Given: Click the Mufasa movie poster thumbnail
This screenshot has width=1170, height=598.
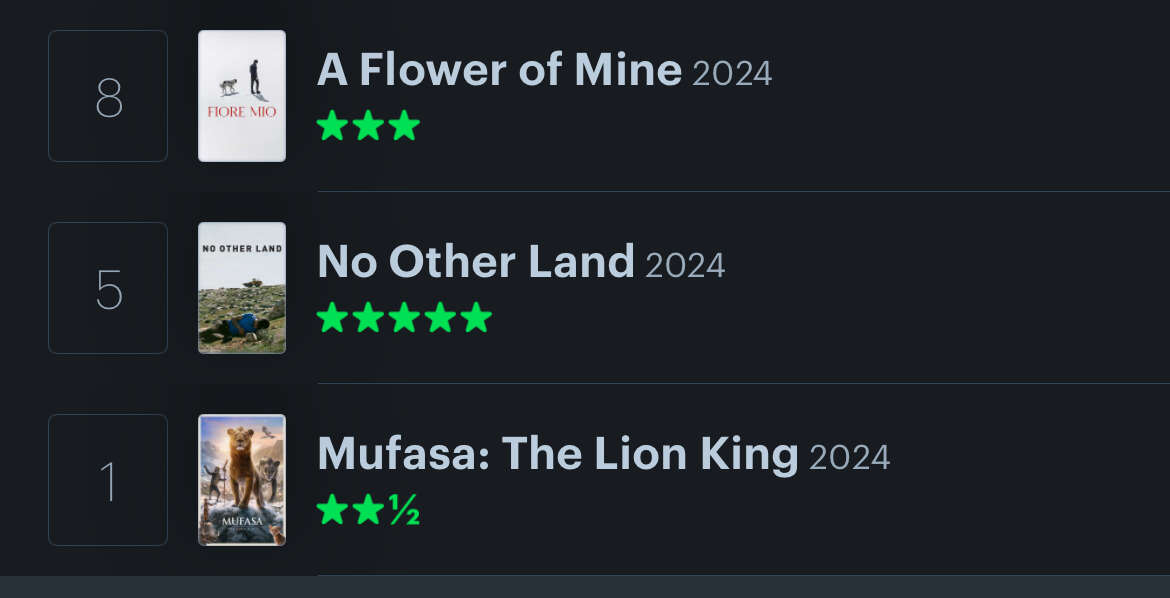Looking at the screenshot, I should pos(242,479).
